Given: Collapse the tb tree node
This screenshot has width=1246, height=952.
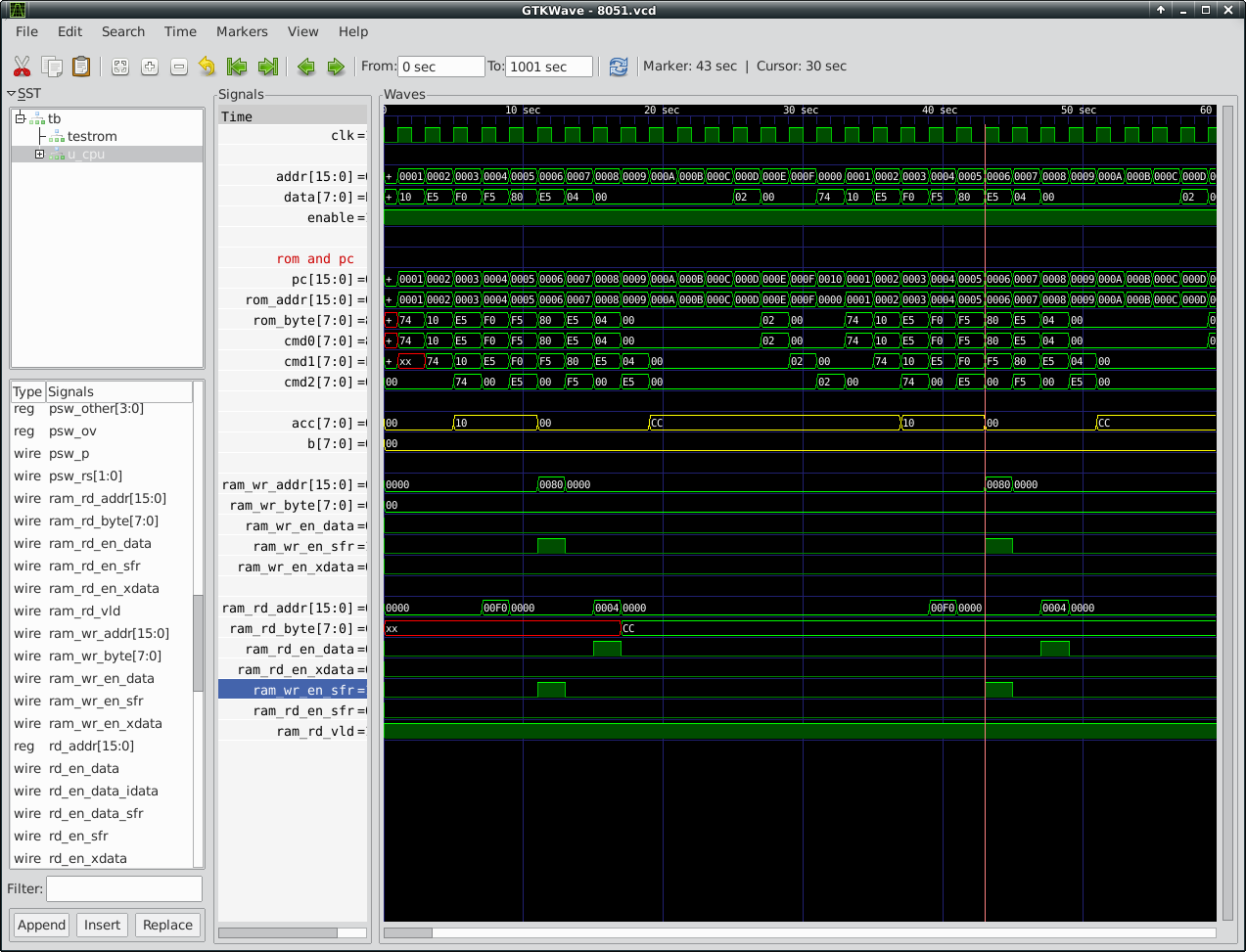Looking at the screenshot, I should pos(20,118).
